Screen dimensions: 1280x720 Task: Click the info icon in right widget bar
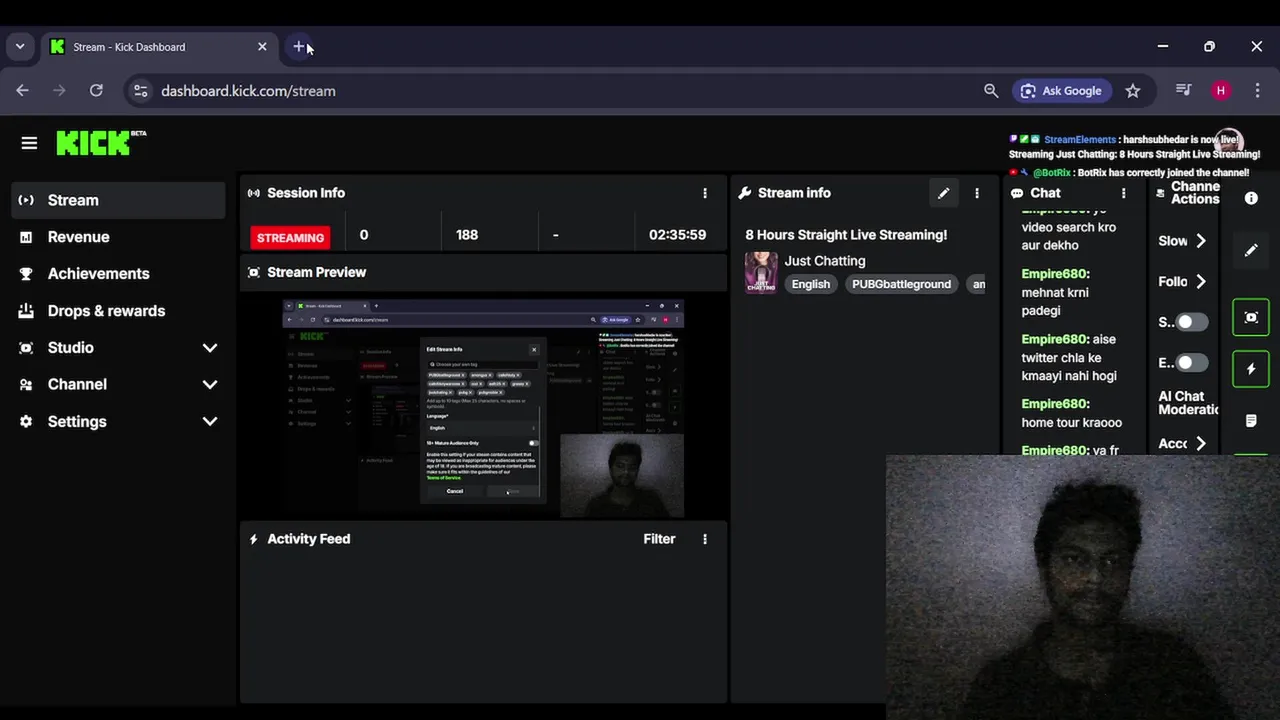coord(1251,198)
